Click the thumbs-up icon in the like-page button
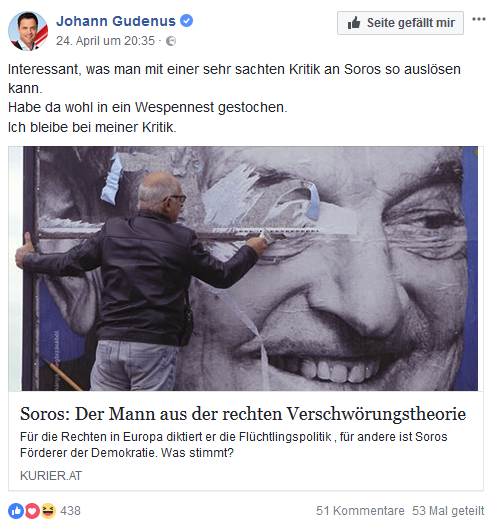The height and width of the screenshot is (526, 490). point(353,23)
